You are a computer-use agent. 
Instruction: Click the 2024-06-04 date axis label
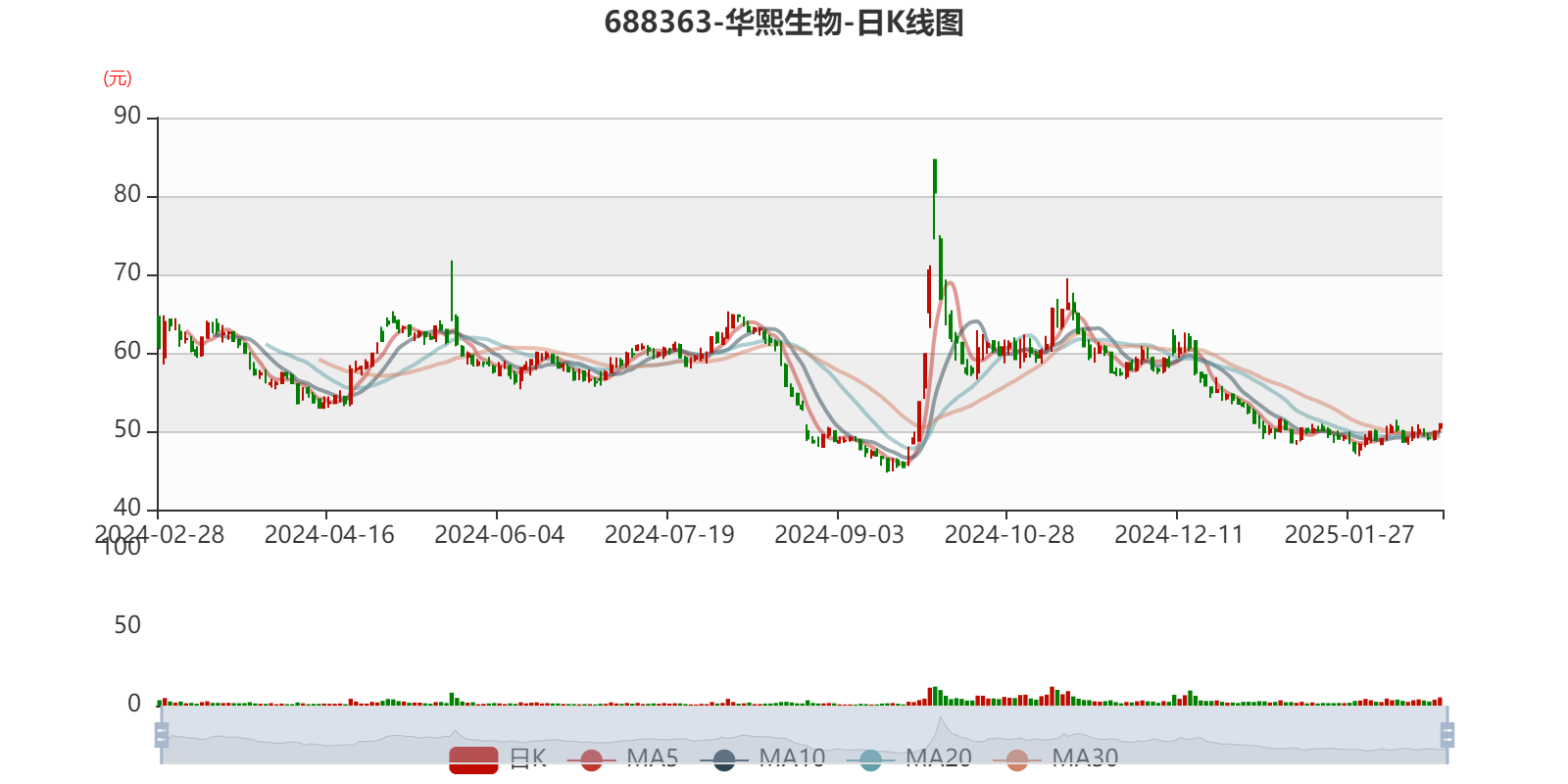click(x=500, y=535)
